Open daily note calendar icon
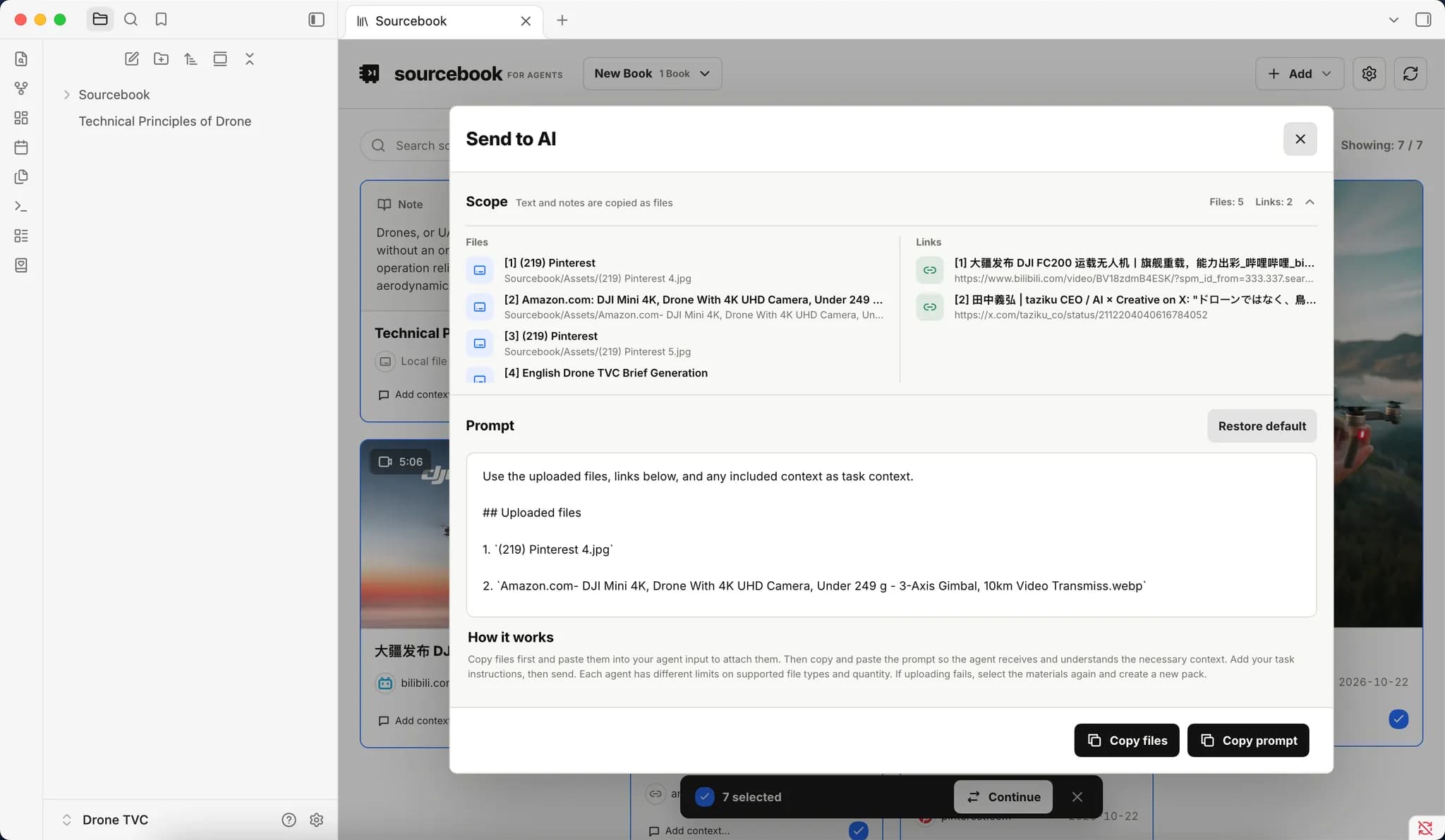 [21, 147]
